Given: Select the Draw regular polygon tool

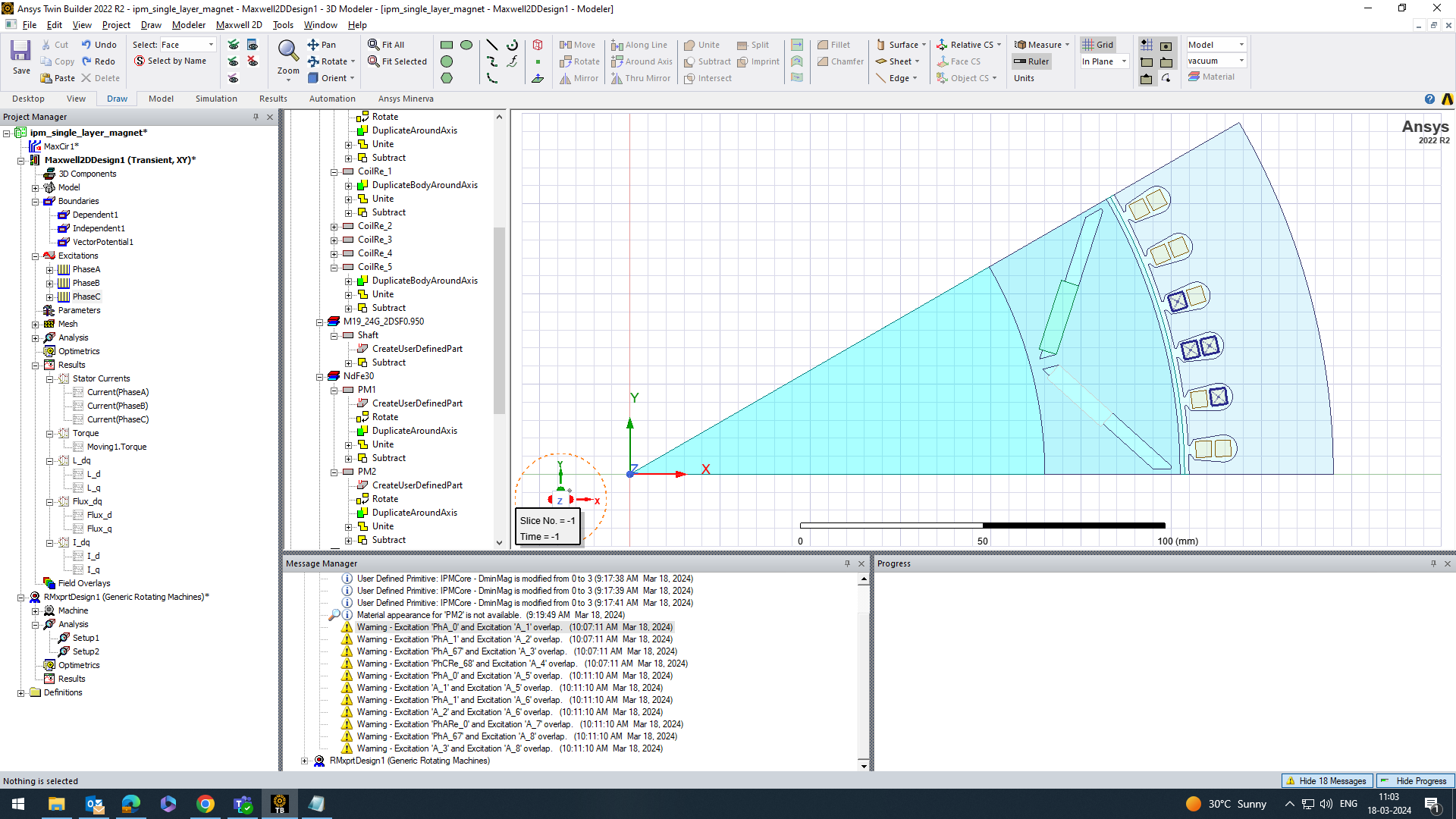Looking at the screenshot, I should 447,78.
